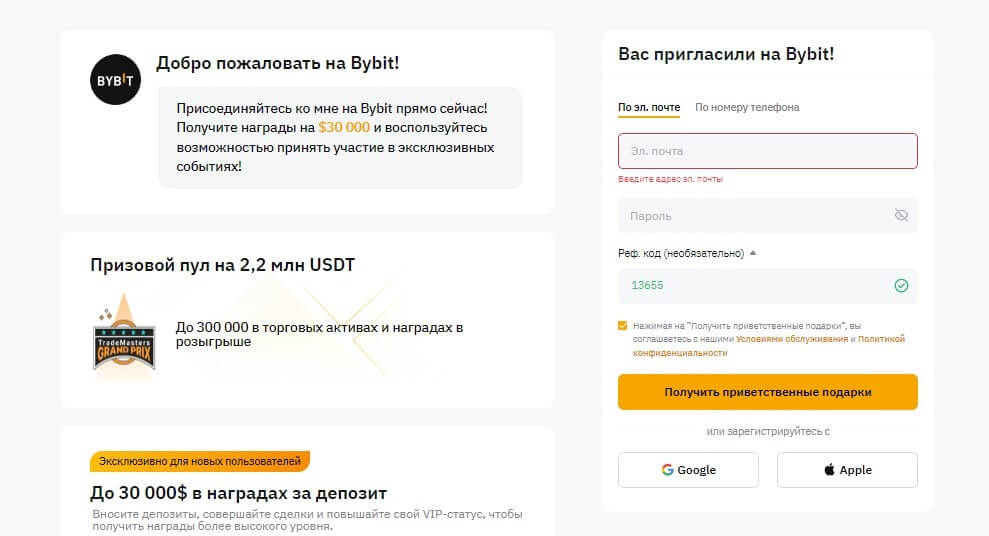Click the "Эксклюзивно для новых пользователей" badge
Screen dimensions: 989x536
point(200,461)
